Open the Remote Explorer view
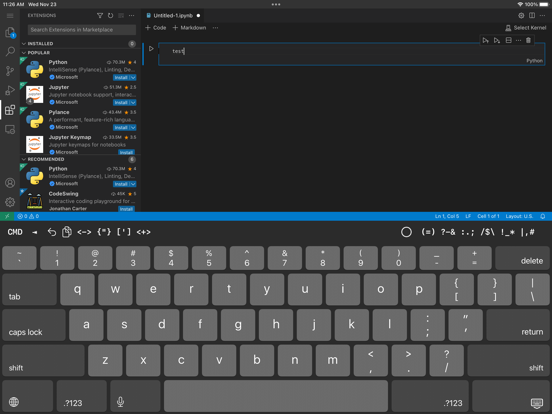The height and width of the screenshot is (414, 552). [10, 129]
